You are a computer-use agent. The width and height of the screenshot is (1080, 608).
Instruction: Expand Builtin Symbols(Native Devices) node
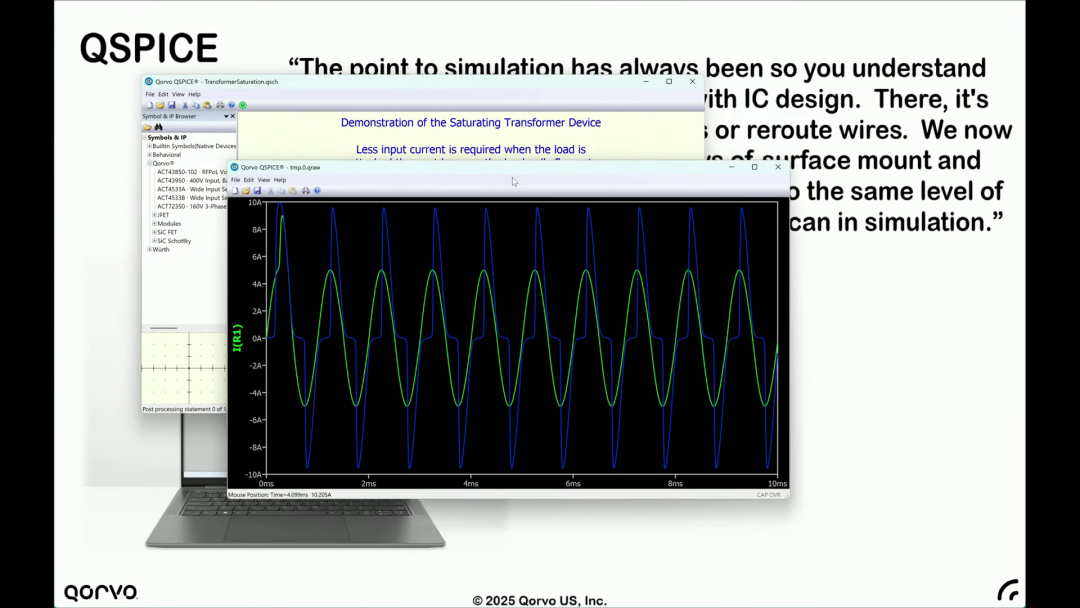pos(149,146)
